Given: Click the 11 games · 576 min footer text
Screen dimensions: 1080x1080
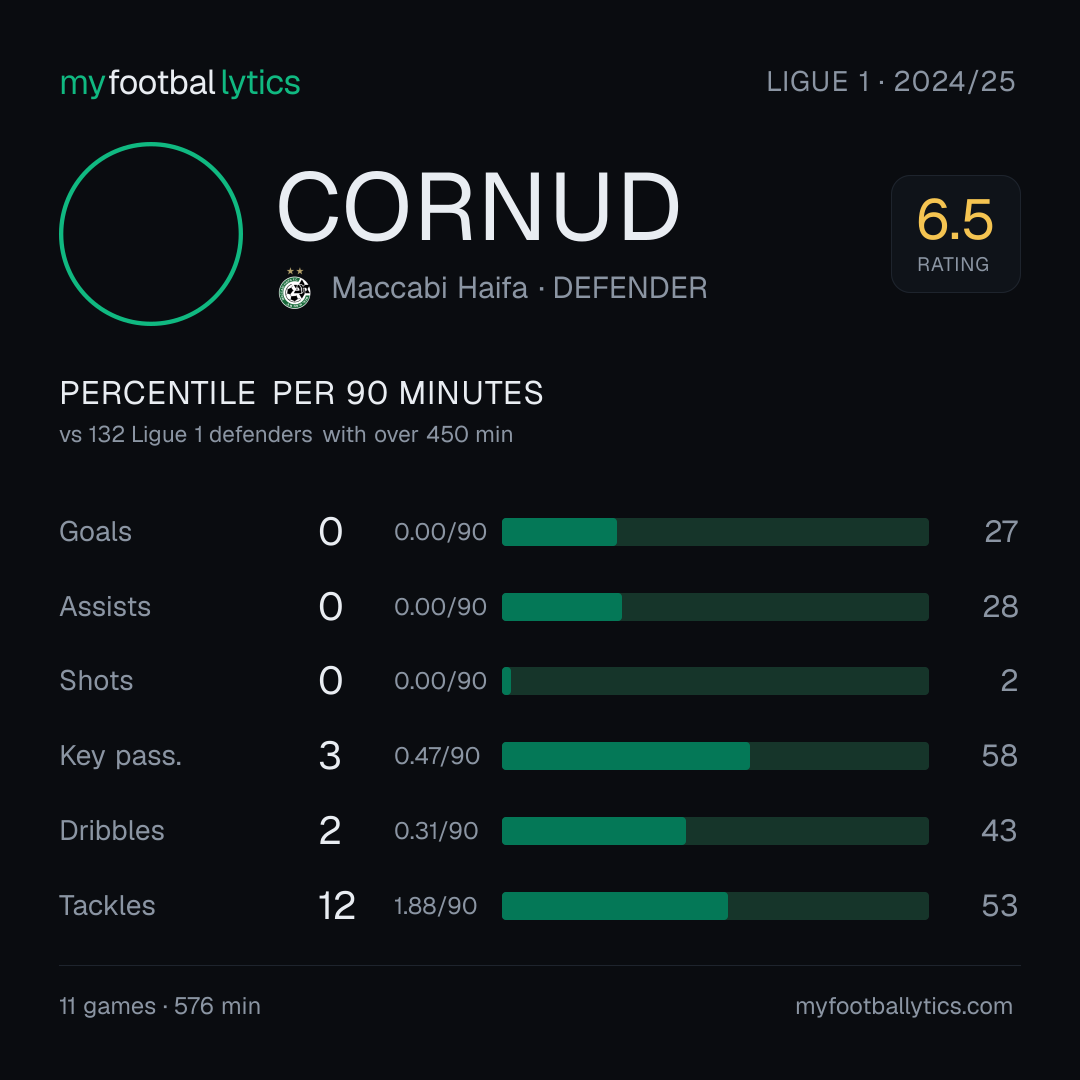Looking at the screenshot, I should 160,1006.
